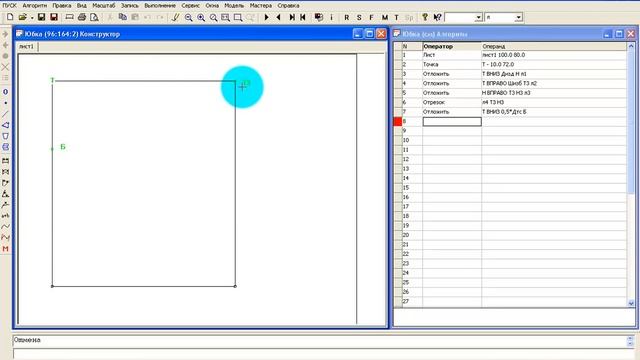Select the line segment tool in sidebar
Image resolution: width=640 pixels, height=360 pixels.
[x=5, y=114]
